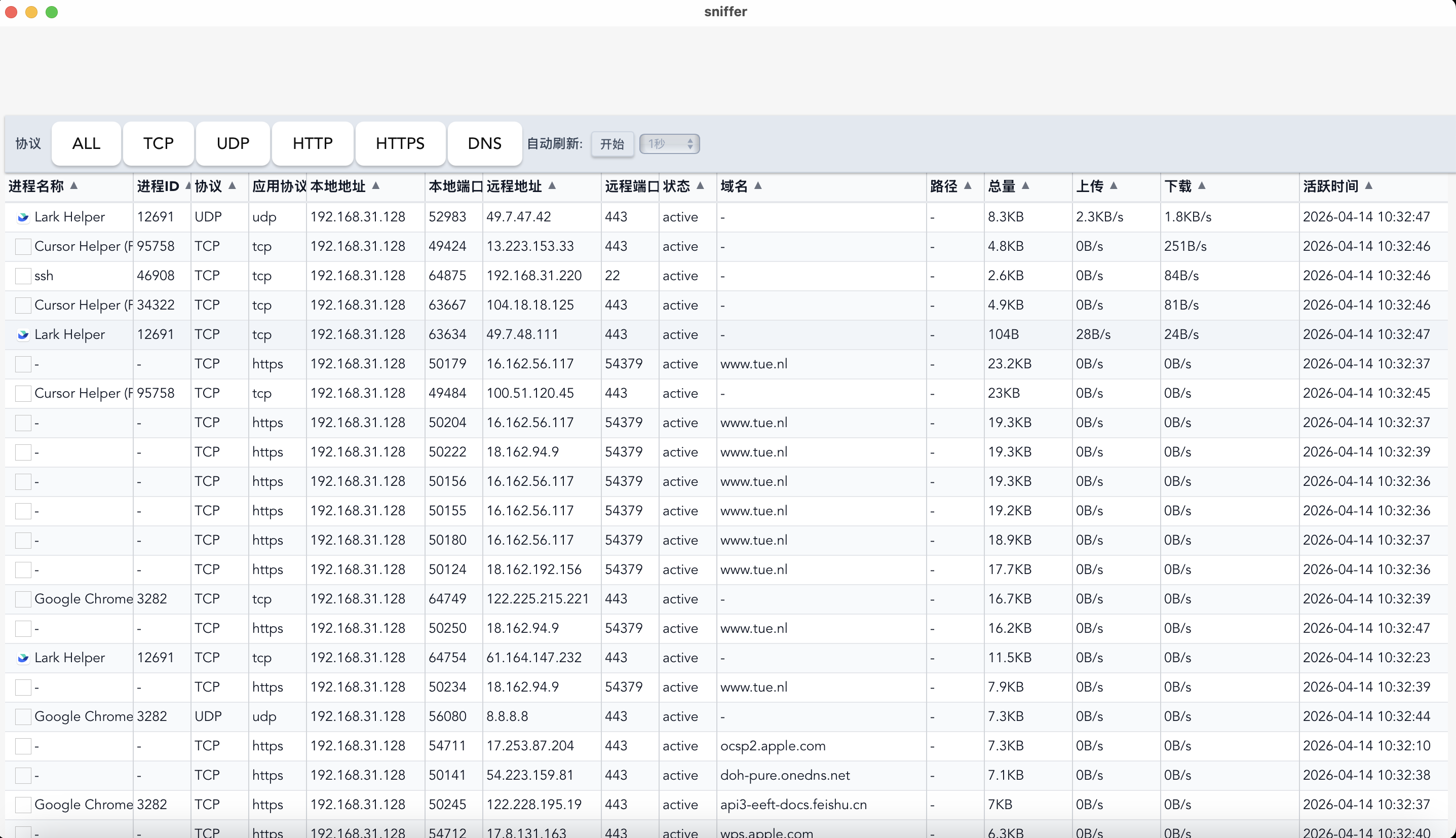Click the sort arrow beside 上传 header
Screen dimensions: 1456x838
(1114, 185)
